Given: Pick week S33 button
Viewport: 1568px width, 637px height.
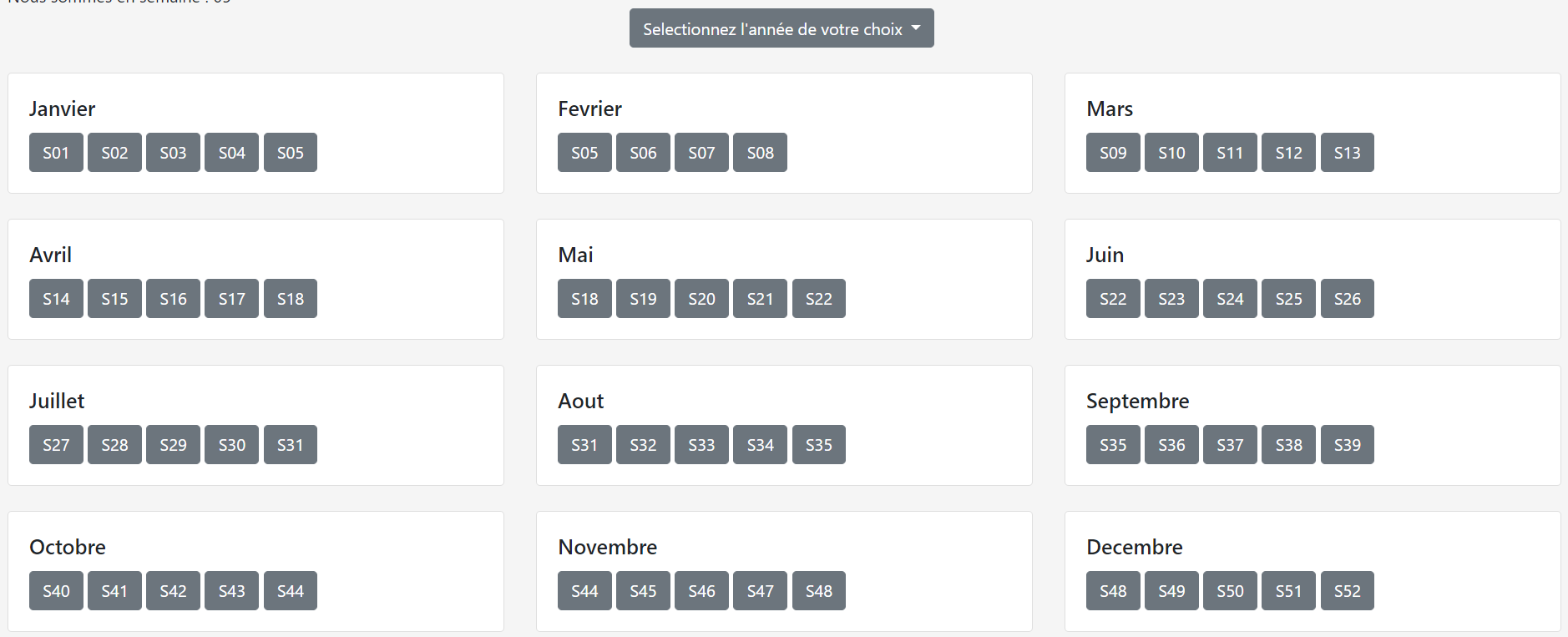Looking at the screenshot, I should point(701,445).
